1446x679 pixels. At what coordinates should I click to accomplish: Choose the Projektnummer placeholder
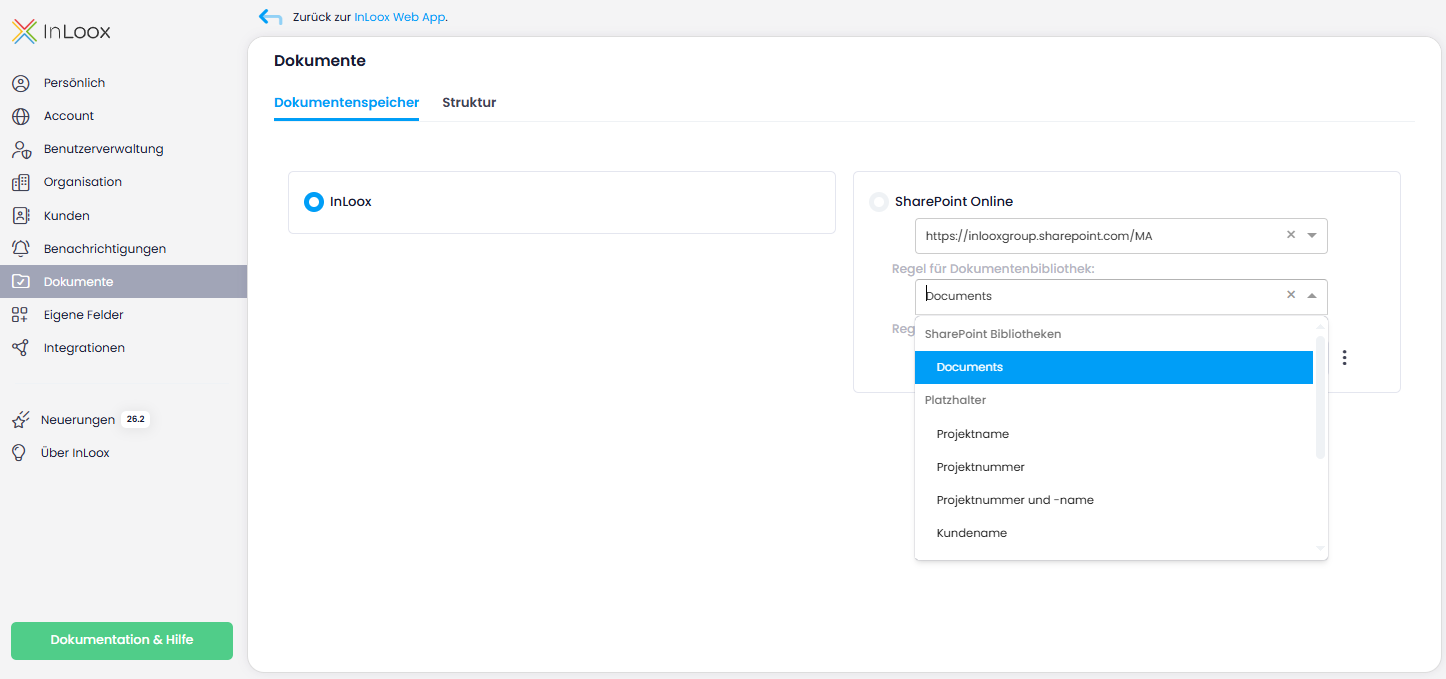(1114, 467)
